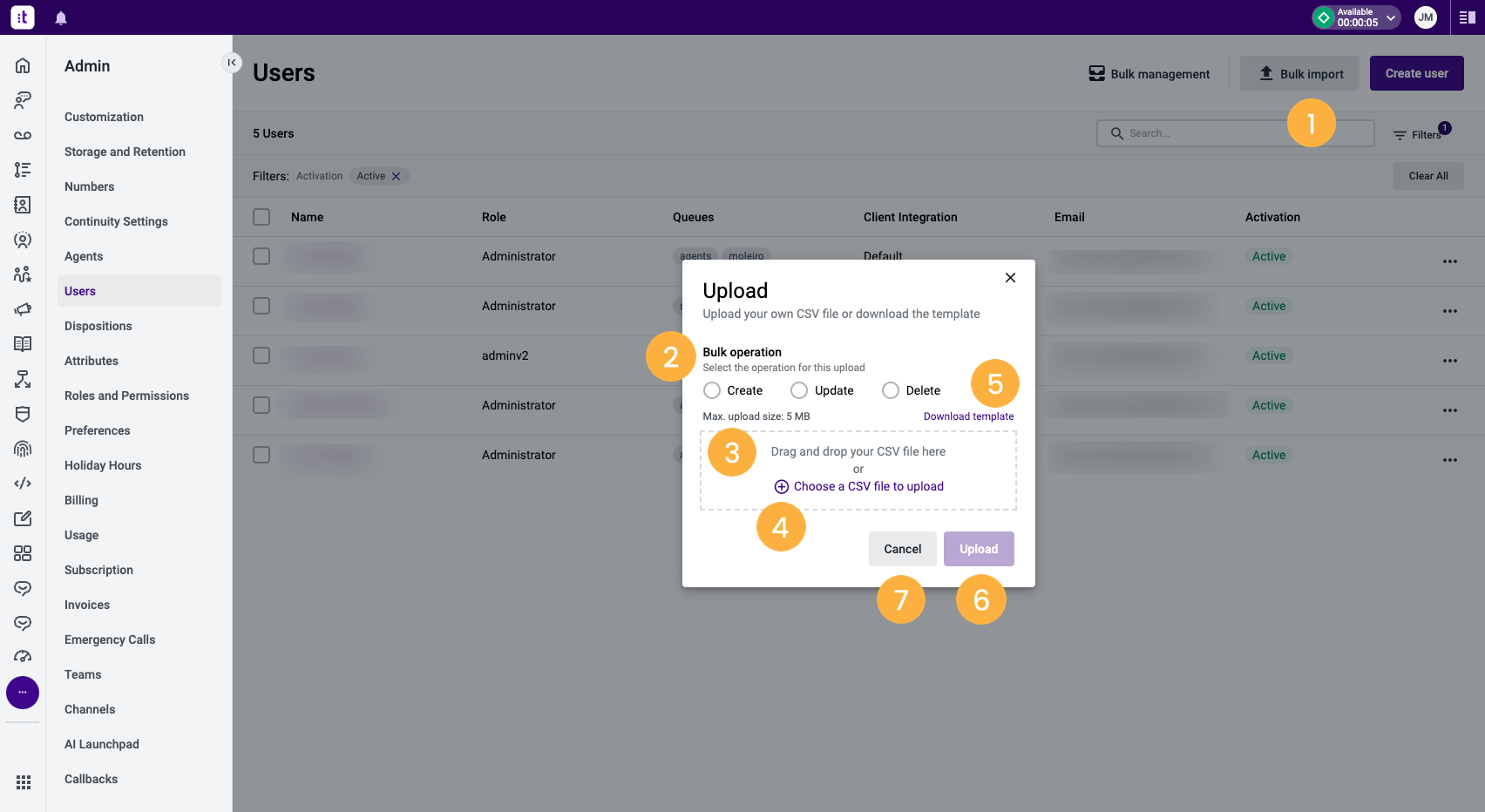Select the megaphone campaigns icon in sidebar
The image size is (1485, 812).
pos(23,309)
